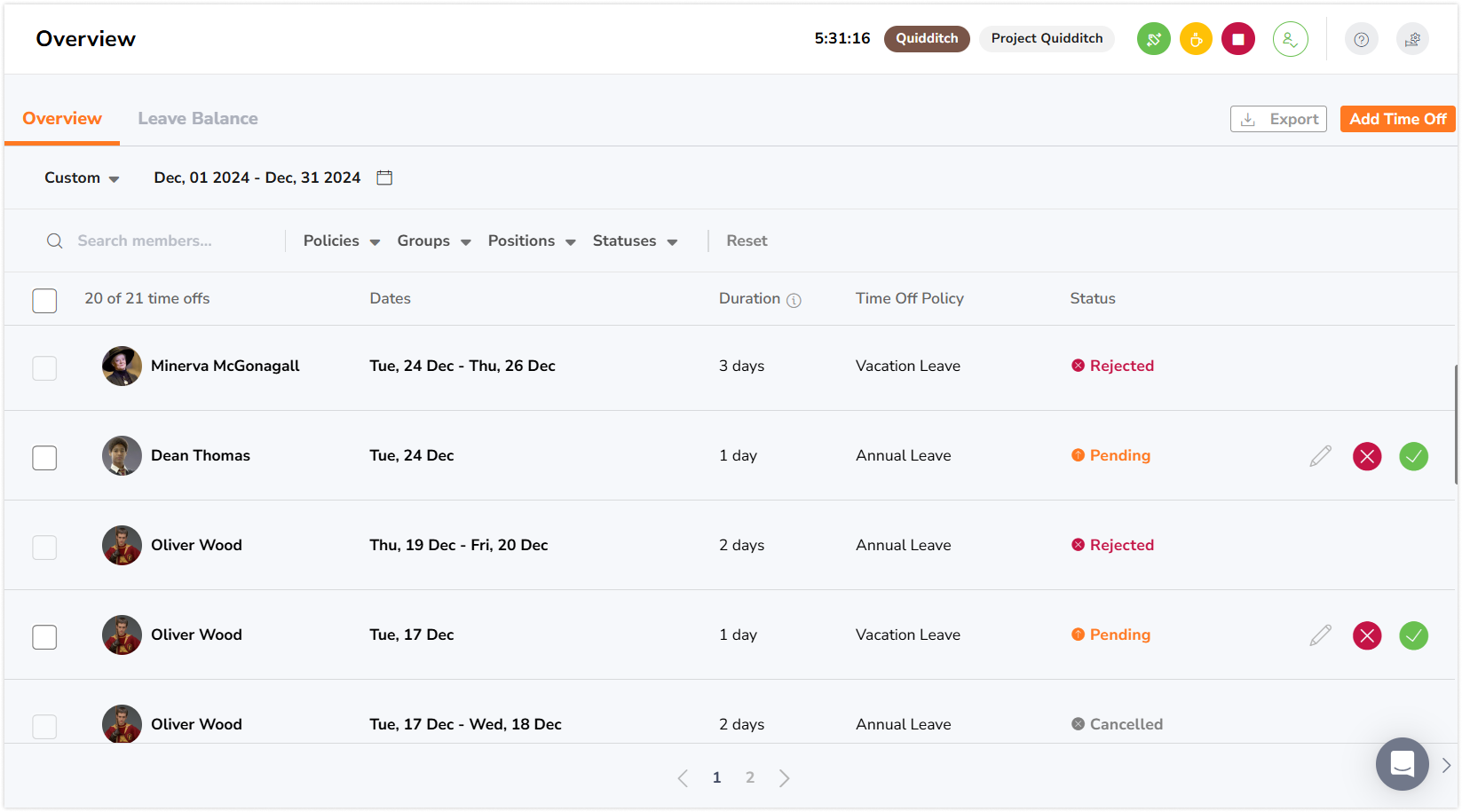Select all time offs checkbox
Image resolution: width=1462 pixels, height=812 pixels.
pyautogui.click(x=44, y=301)
